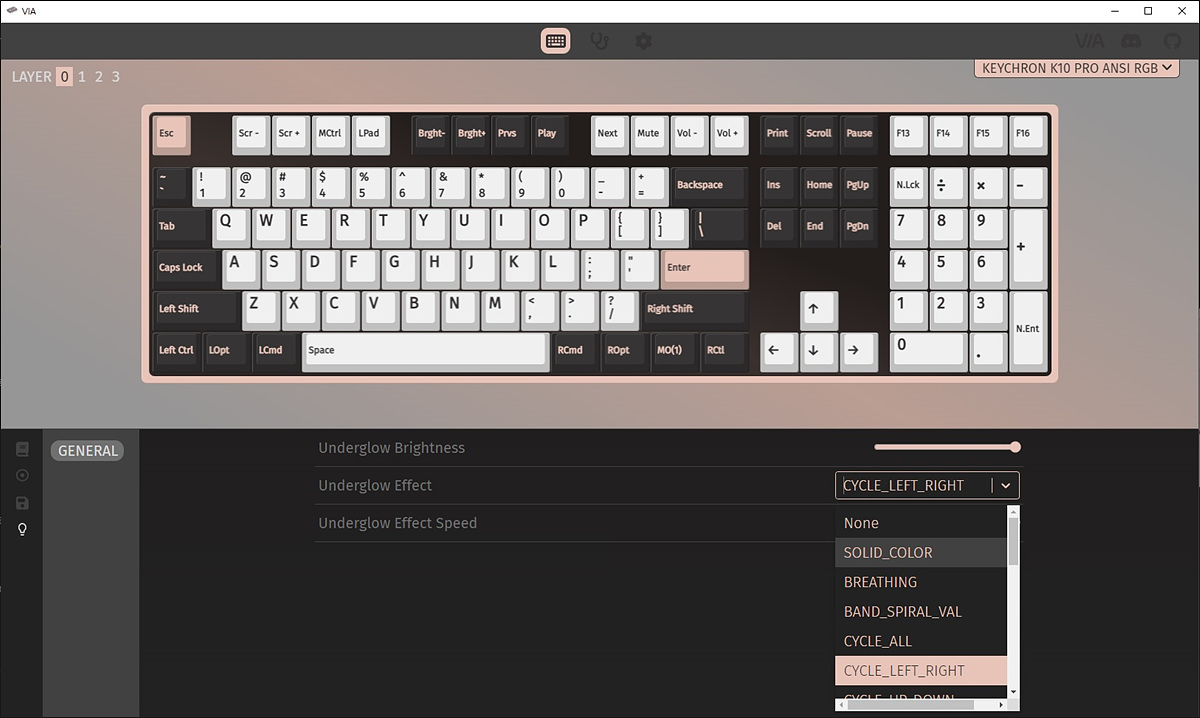
Task: Select the Mute key
Action: (x=648, y=135)
